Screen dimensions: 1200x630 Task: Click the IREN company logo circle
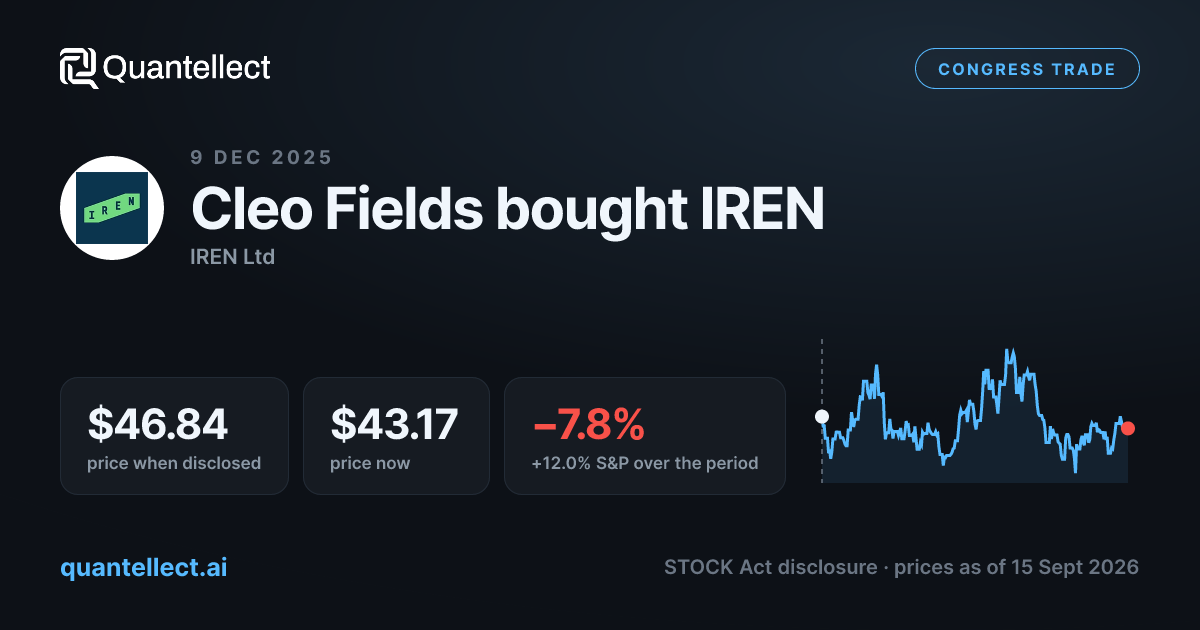pos(112,208)
